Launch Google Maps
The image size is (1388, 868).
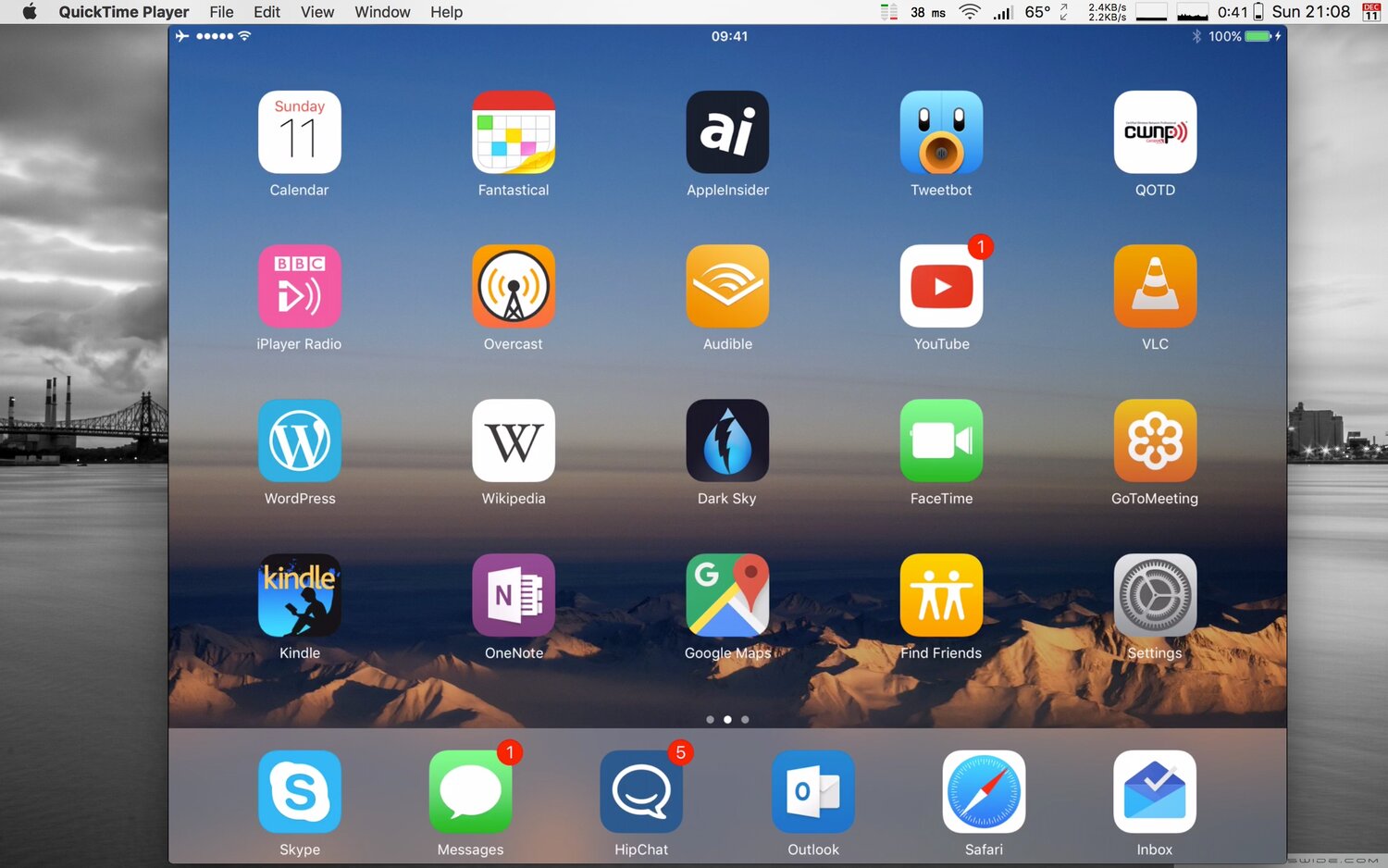727,595
